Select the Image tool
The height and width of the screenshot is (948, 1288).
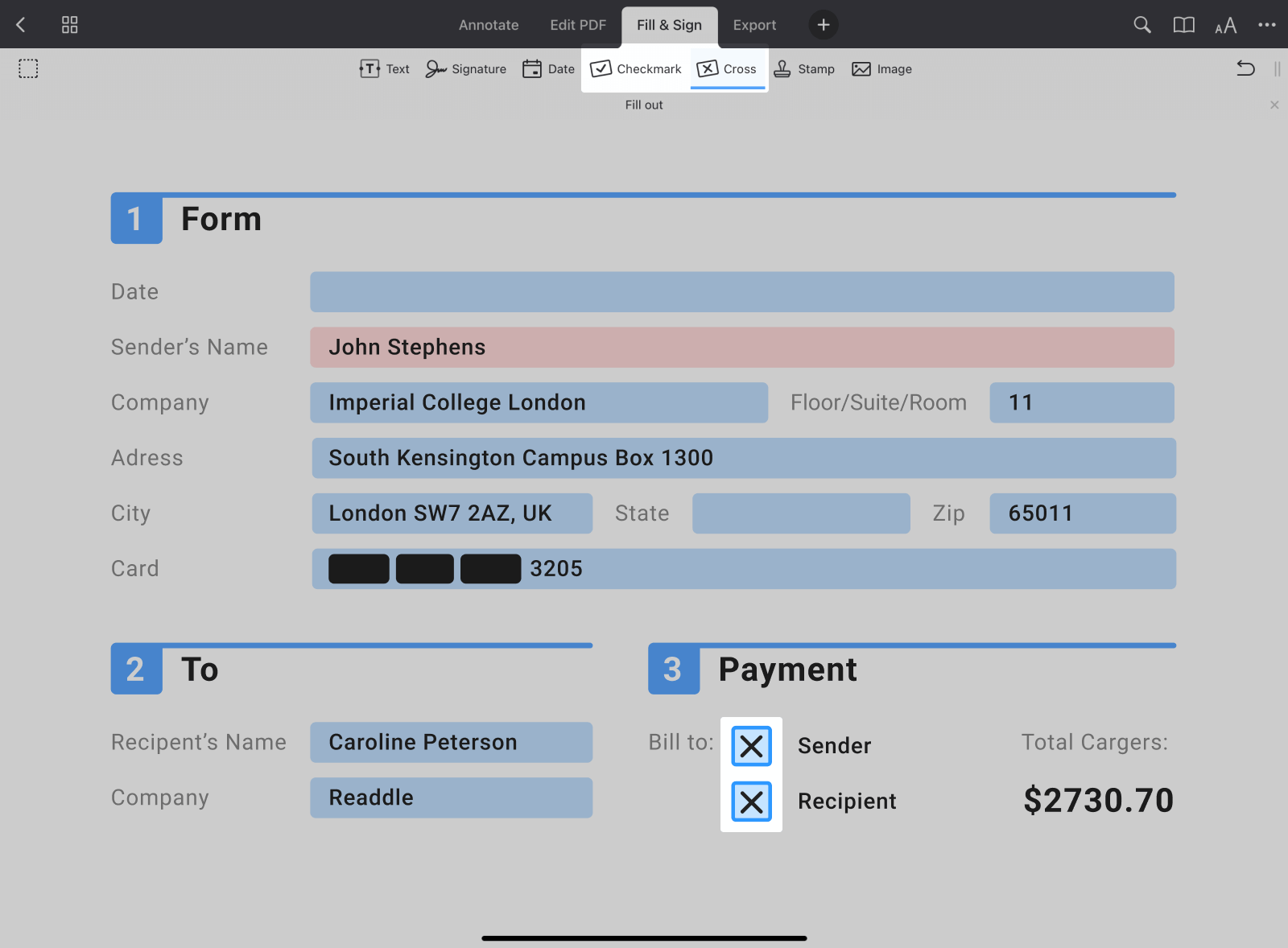click(881, 68)
